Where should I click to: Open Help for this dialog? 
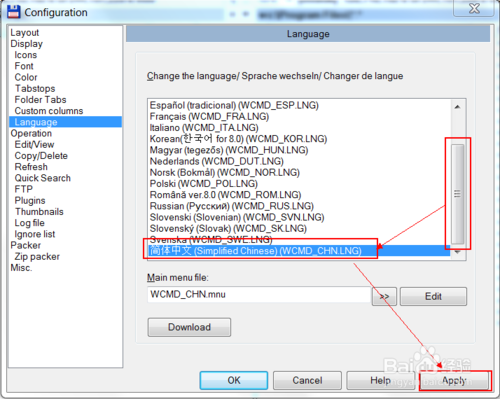point(380,380)
